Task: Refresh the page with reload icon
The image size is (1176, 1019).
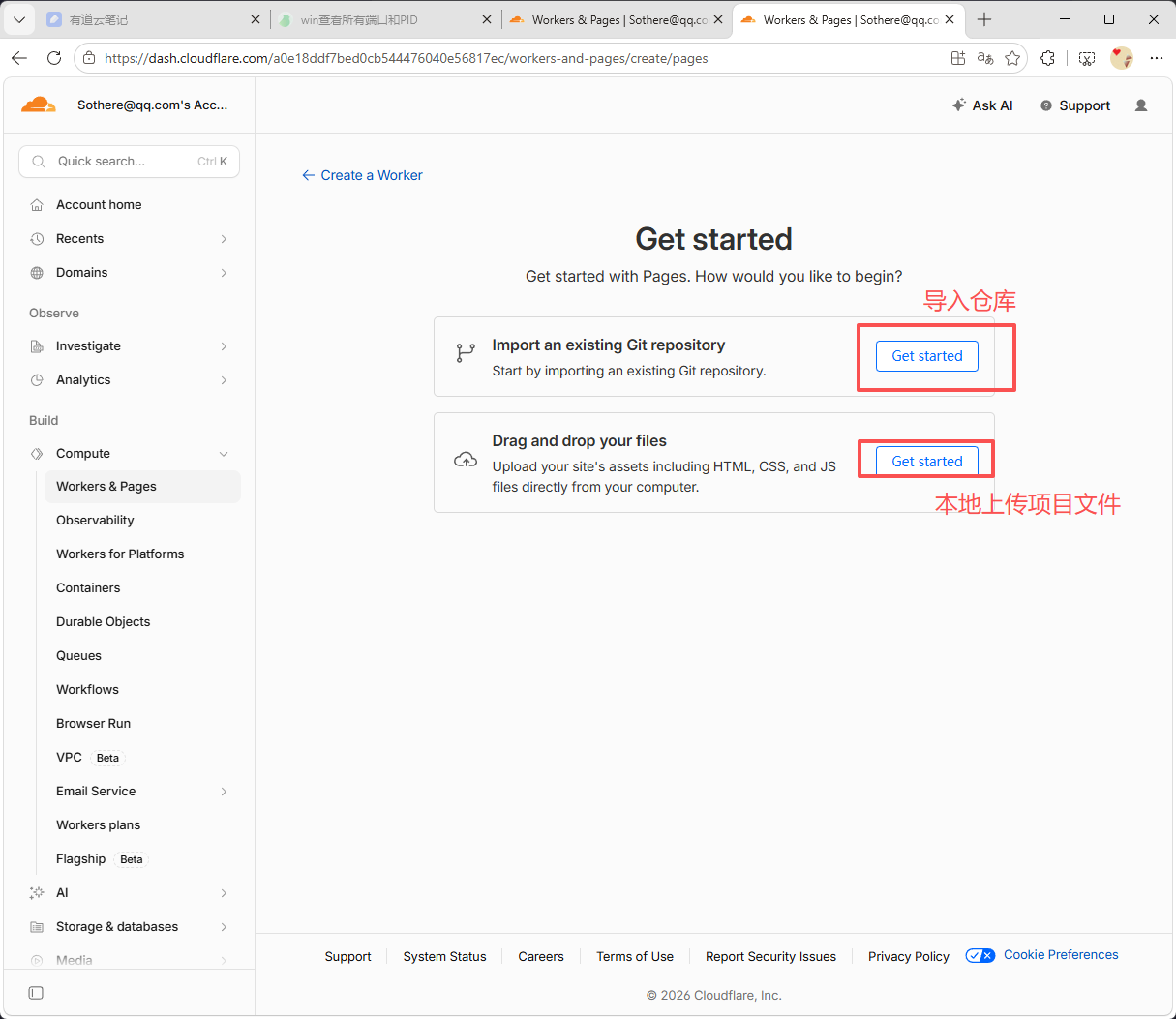Action: (54, 58)
